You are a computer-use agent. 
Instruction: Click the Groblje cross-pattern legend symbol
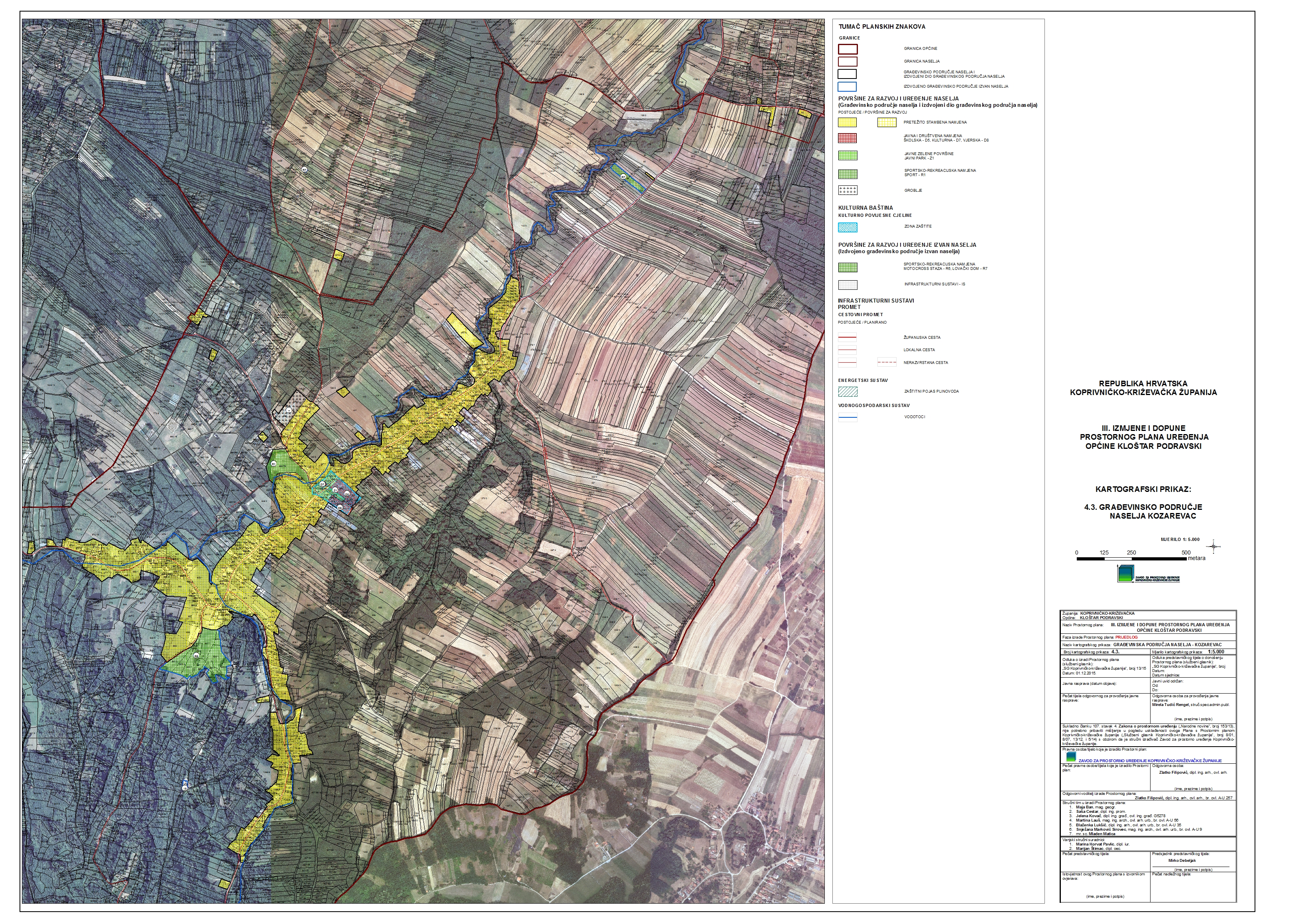pos(847,190)
